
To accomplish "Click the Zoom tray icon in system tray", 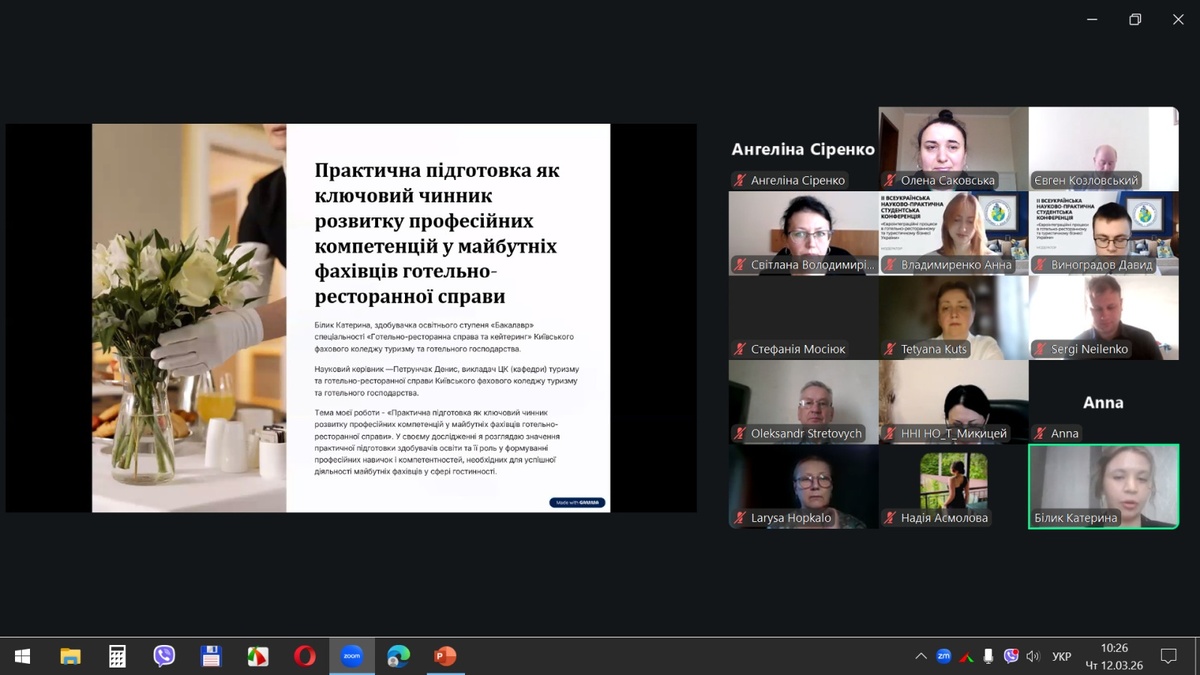I will point(943,656).
